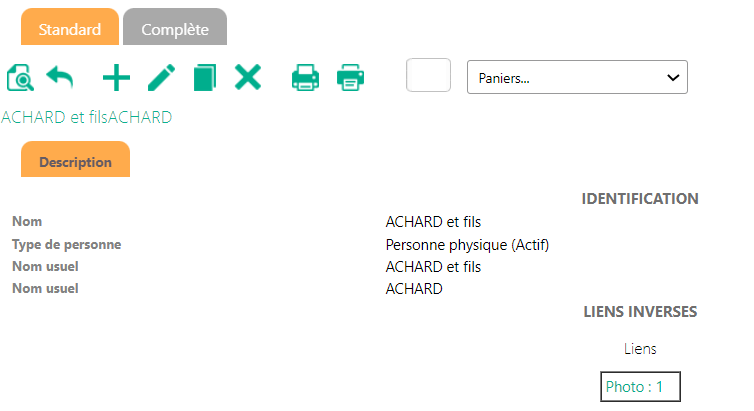Click the IDENTIFICATION section header
The image size is (754, 411).
(x=640, y=199)
